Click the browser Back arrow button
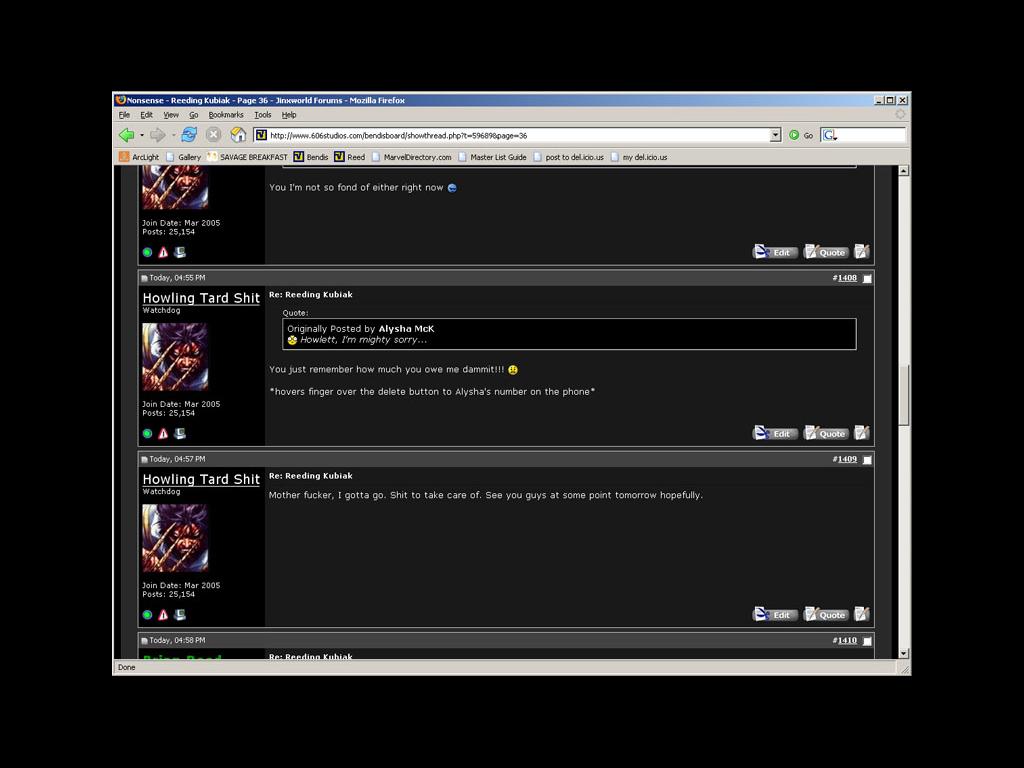 [126, 135]
